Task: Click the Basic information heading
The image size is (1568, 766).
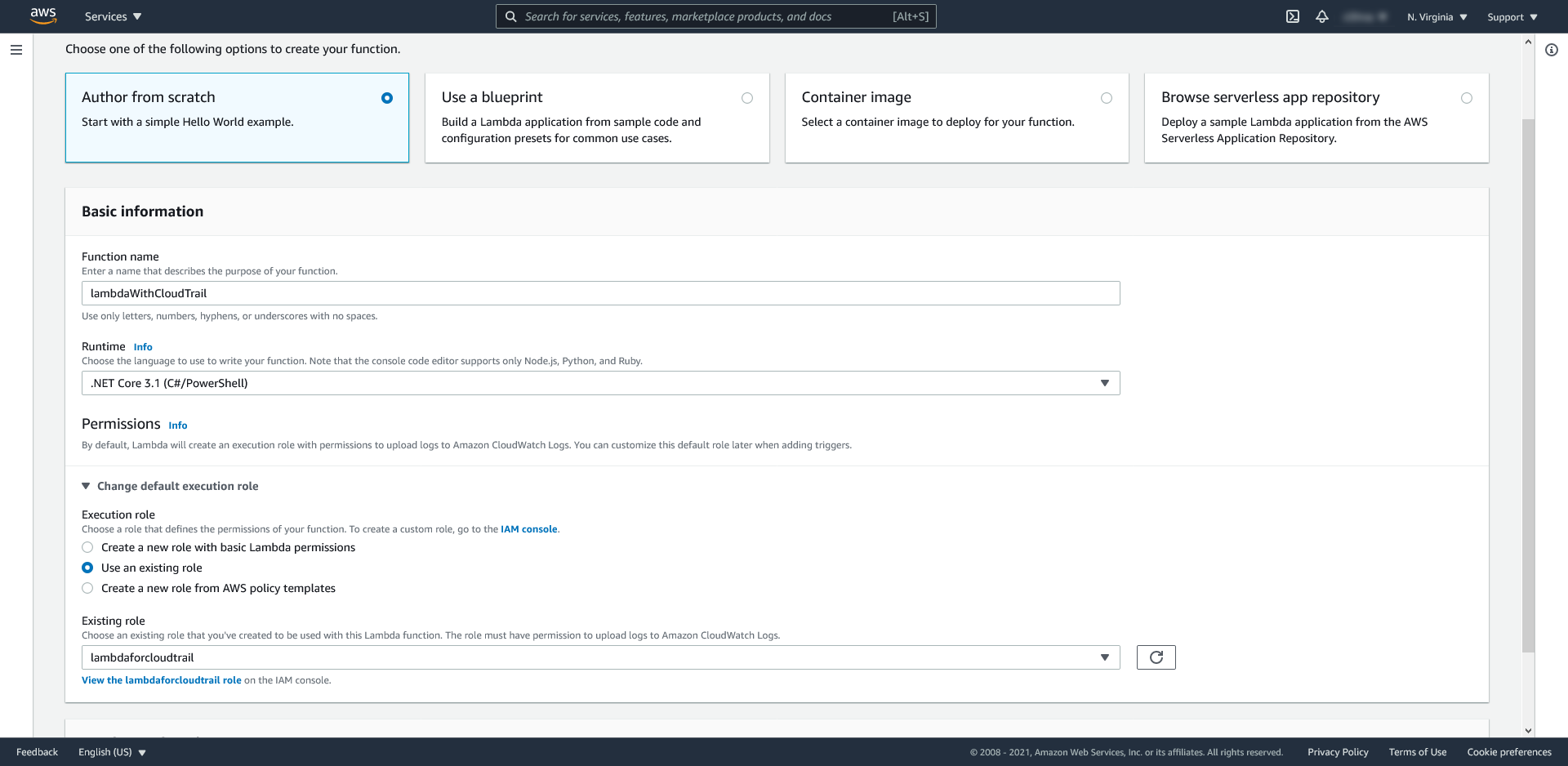Action: 142,212
